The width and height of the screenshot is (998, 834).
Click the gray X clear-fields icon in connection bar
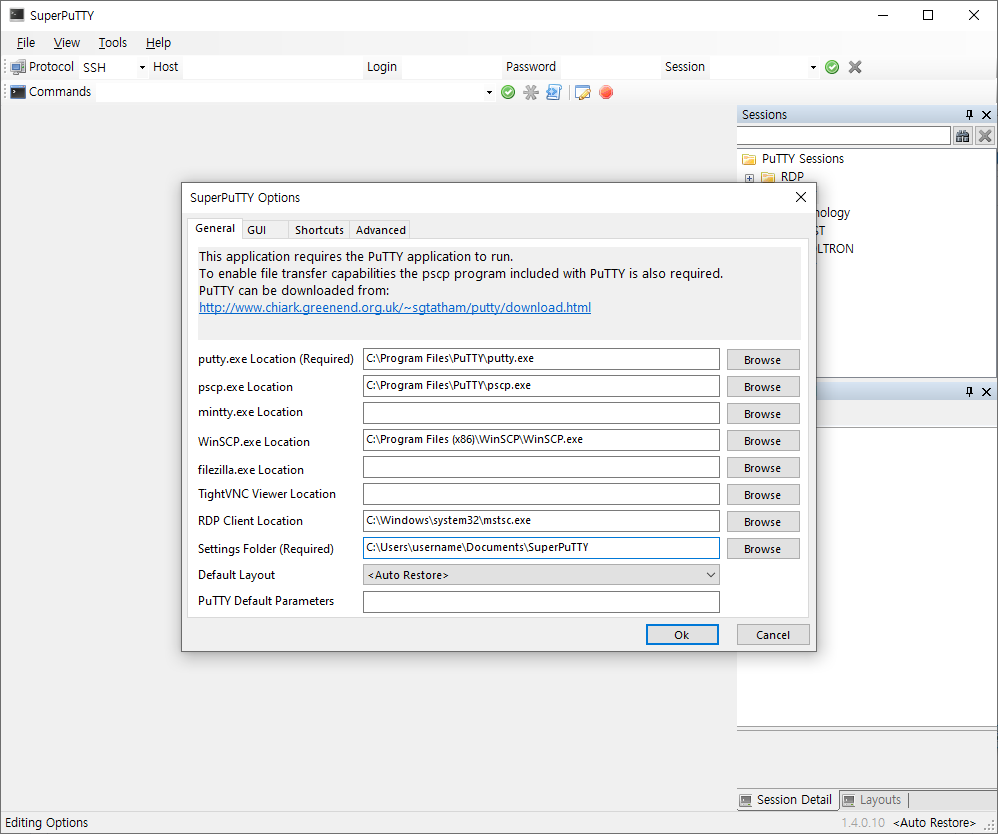pyautogui.click(x=855, y=67)
